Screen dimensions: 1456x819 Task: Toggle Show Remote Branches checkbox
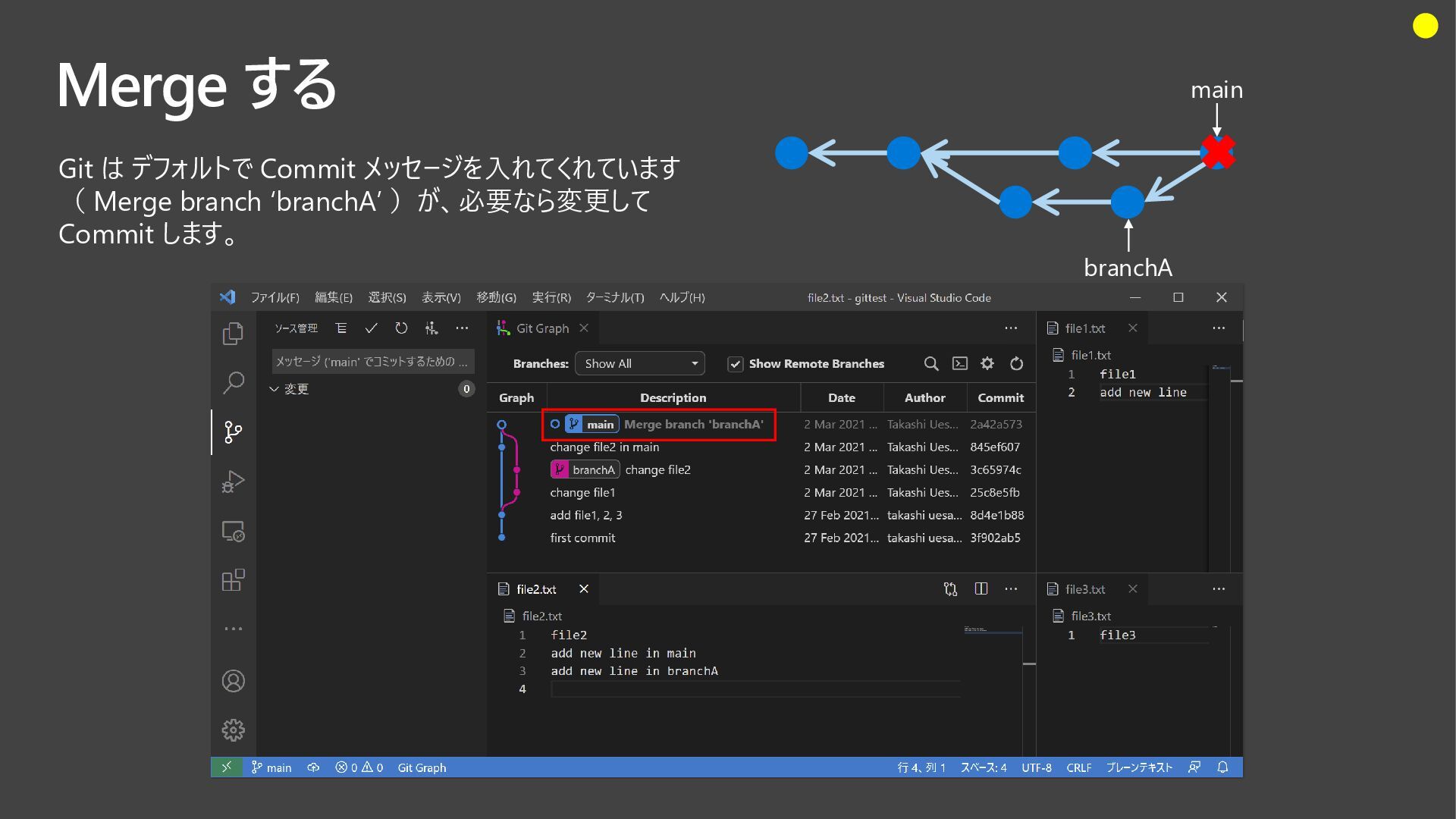(x=735, y=364)
